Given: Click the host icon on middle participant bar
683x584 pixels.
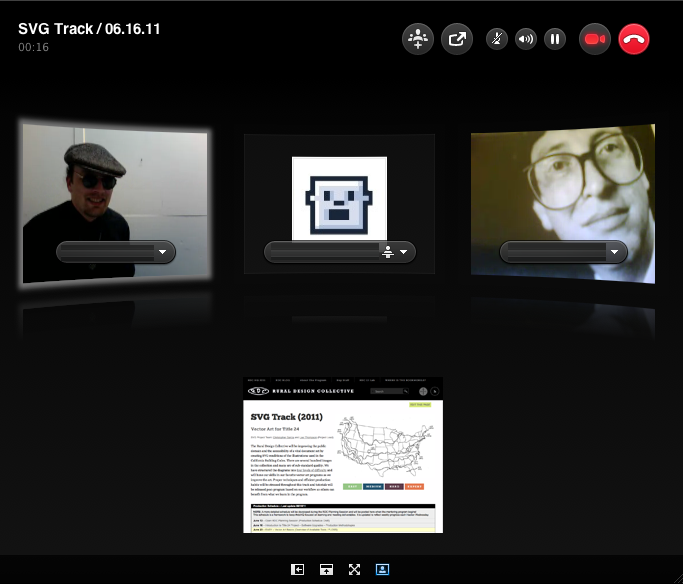Looking at the screenshot, I should 387,252.
